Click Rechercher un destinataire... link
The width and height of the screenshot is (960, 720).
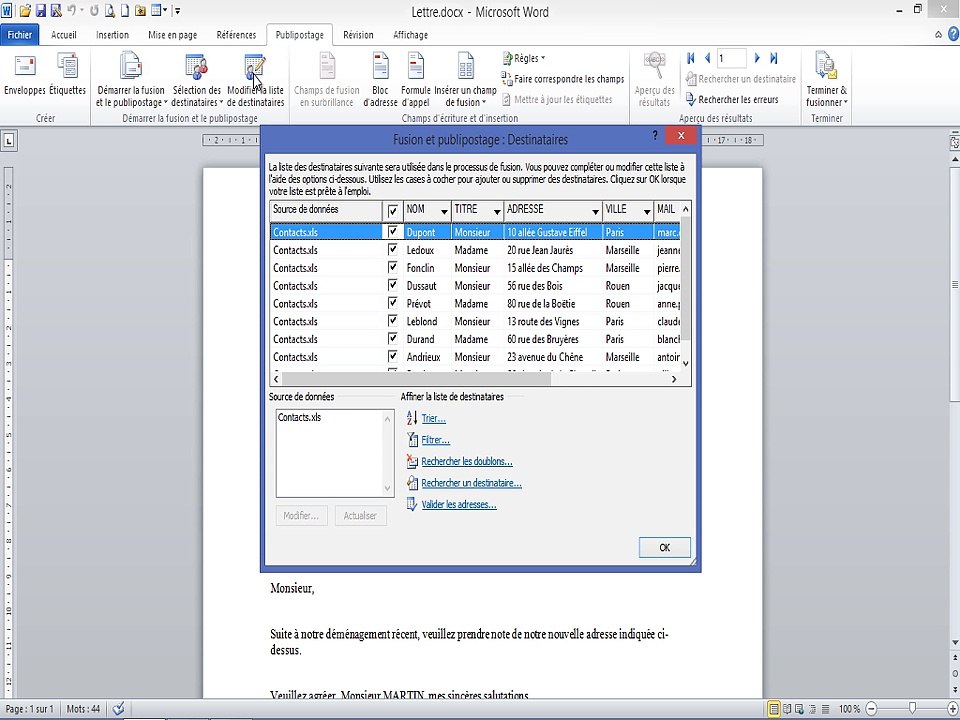(471, 483)
